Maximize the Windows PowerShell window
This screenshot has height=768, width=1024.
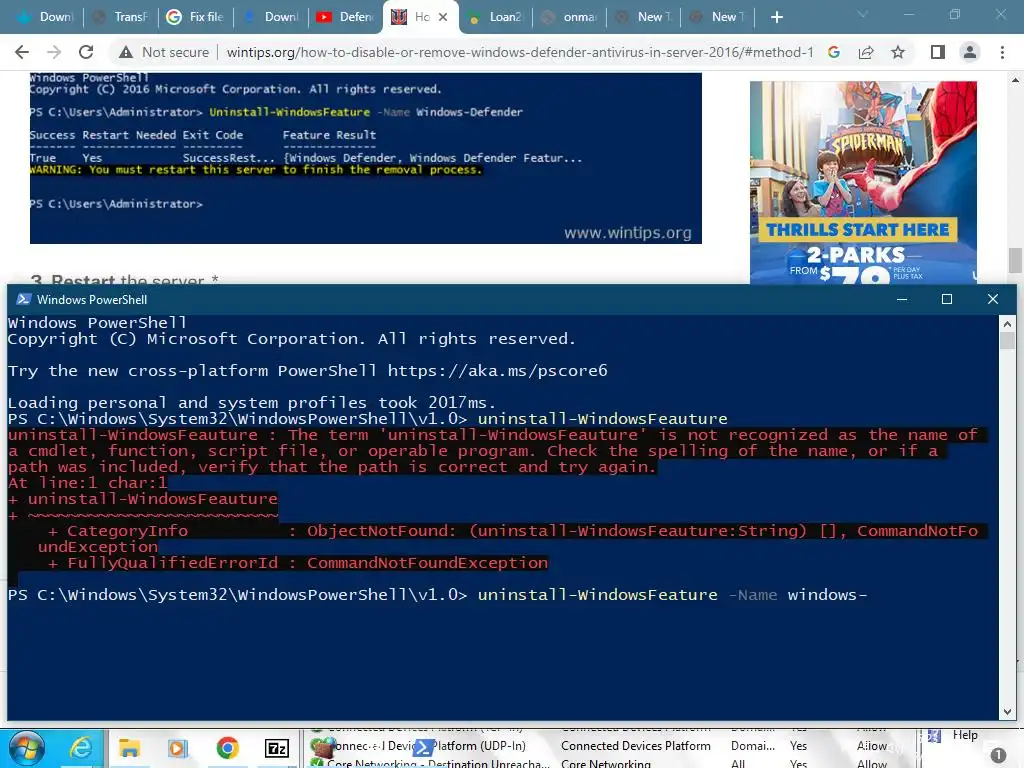tap(946, 299)
